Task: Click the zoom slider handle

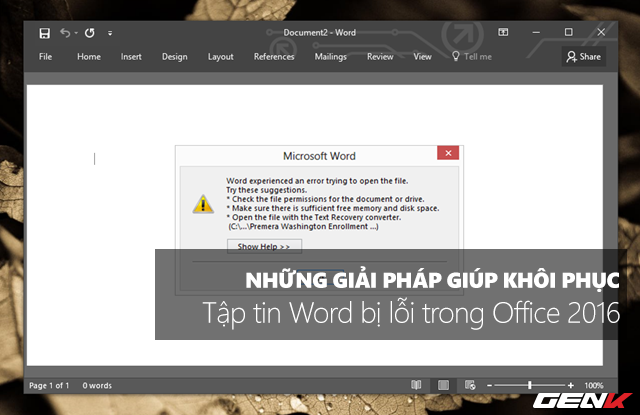Action: point(530,385)
